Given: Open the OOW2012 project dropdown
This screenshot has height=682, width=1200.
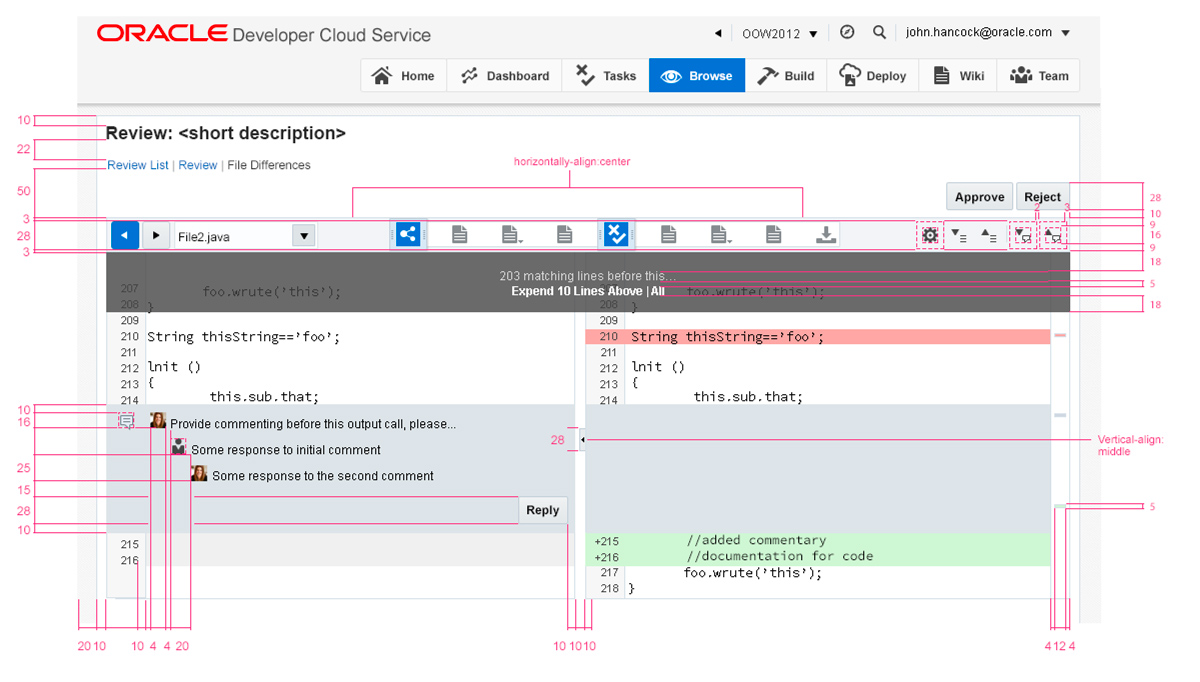Looking at the screenshot, I should click(x=780, y=34).
